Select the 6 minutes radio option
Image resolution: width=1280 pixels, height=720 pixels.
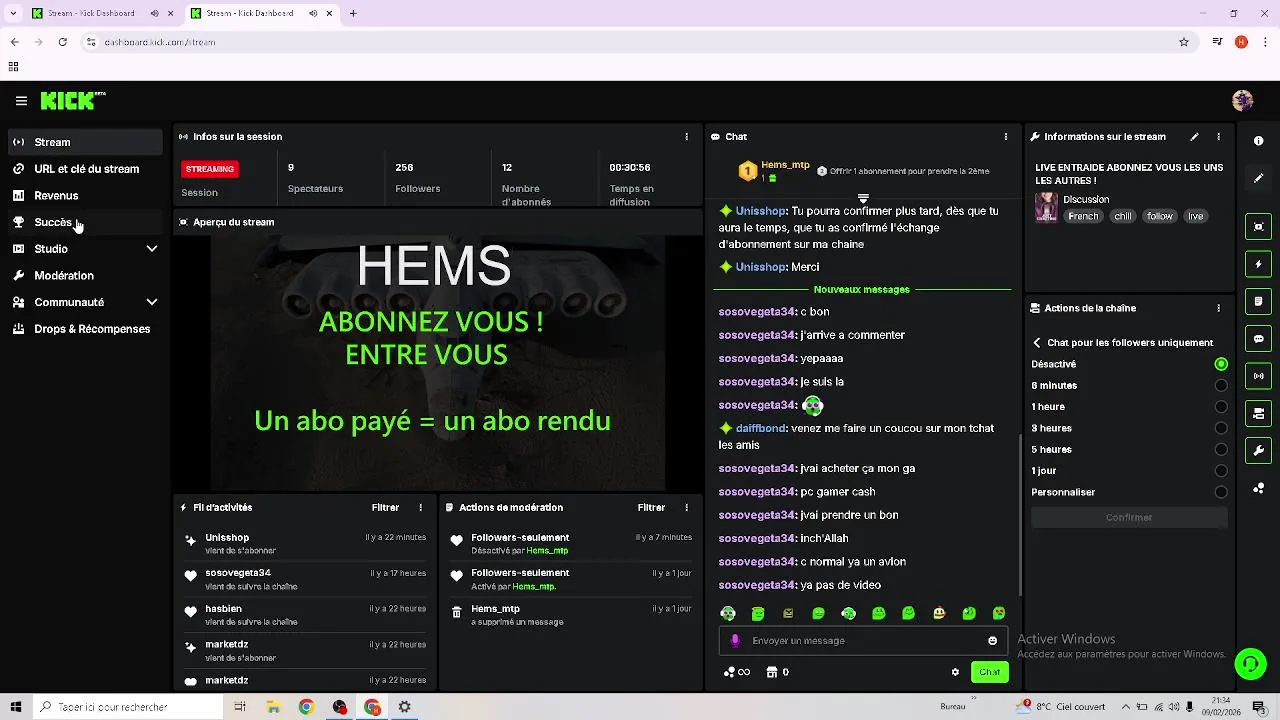(x=1221, y=386)
